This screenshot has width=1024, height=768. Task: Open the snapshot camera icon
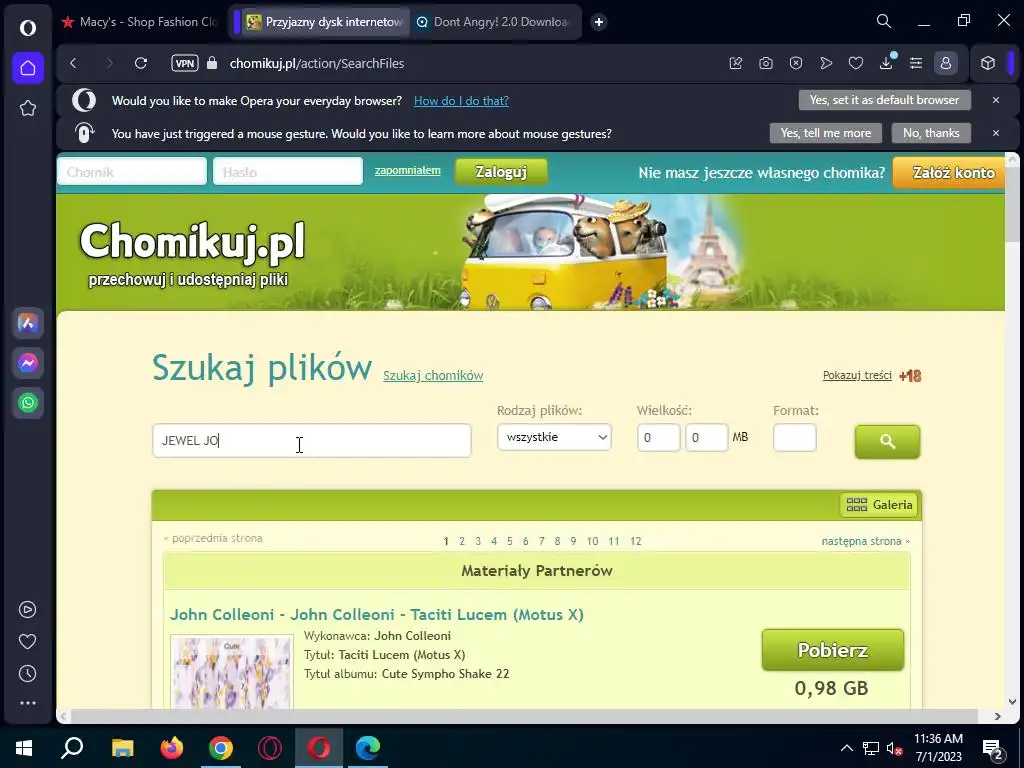(765, 63)
